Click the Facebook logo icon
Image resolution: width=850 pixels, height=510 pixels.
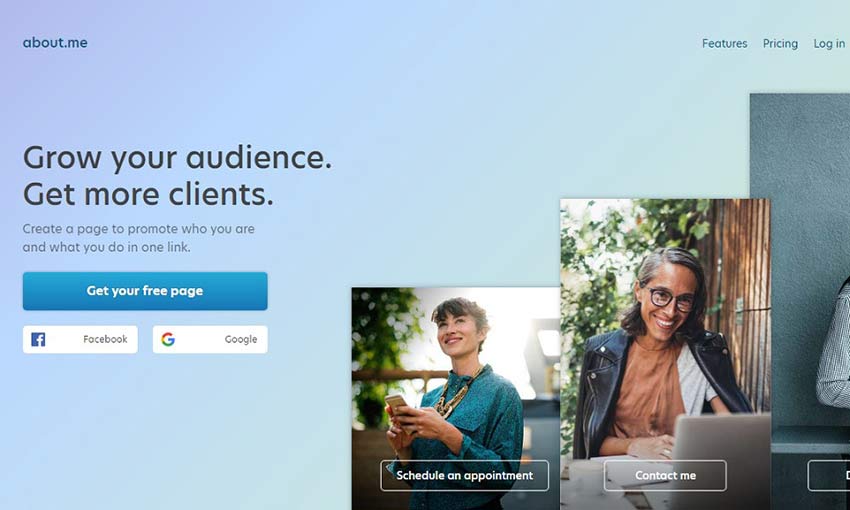tap(38, 339)
